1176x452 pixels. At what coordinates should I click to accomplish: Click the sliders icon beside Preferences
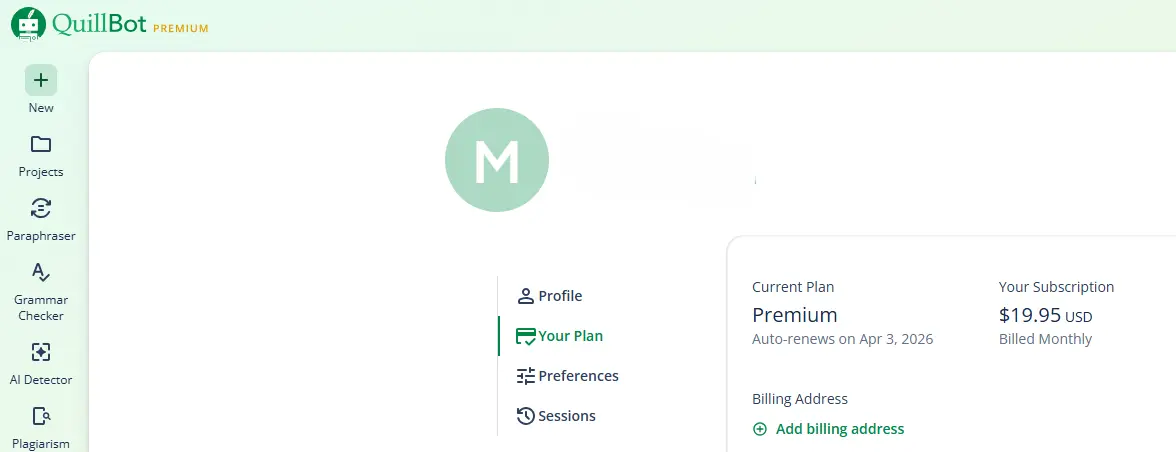[x=526, y=376]
